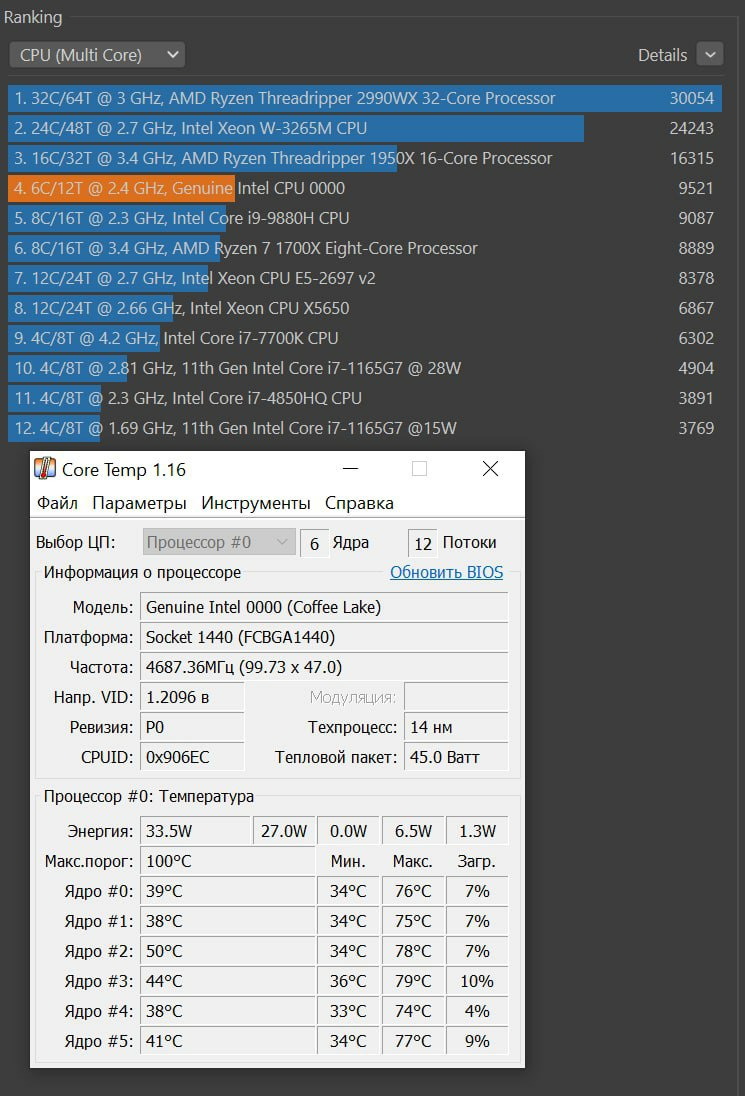Click the Платформа field Socket 1440

[x=324, y=637]
